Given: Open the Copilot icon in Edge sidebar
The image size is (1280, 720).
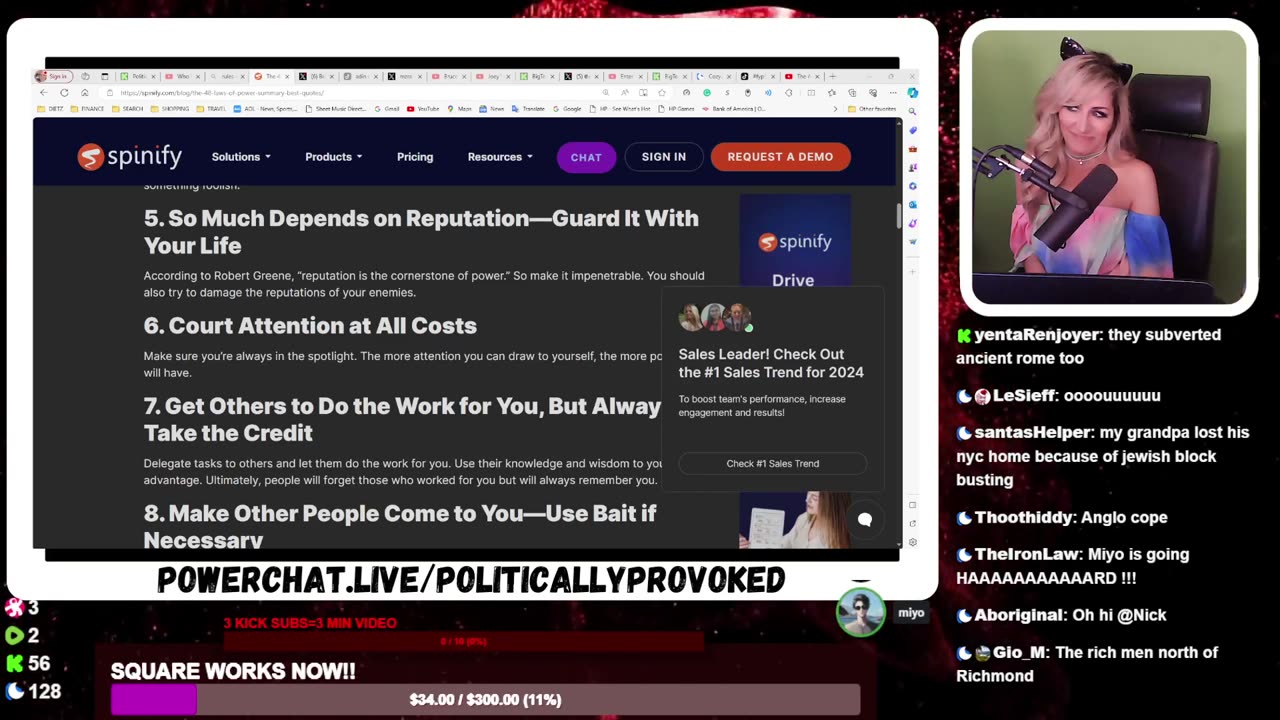Looking at the screenshot, I should (x=912, y=93).
